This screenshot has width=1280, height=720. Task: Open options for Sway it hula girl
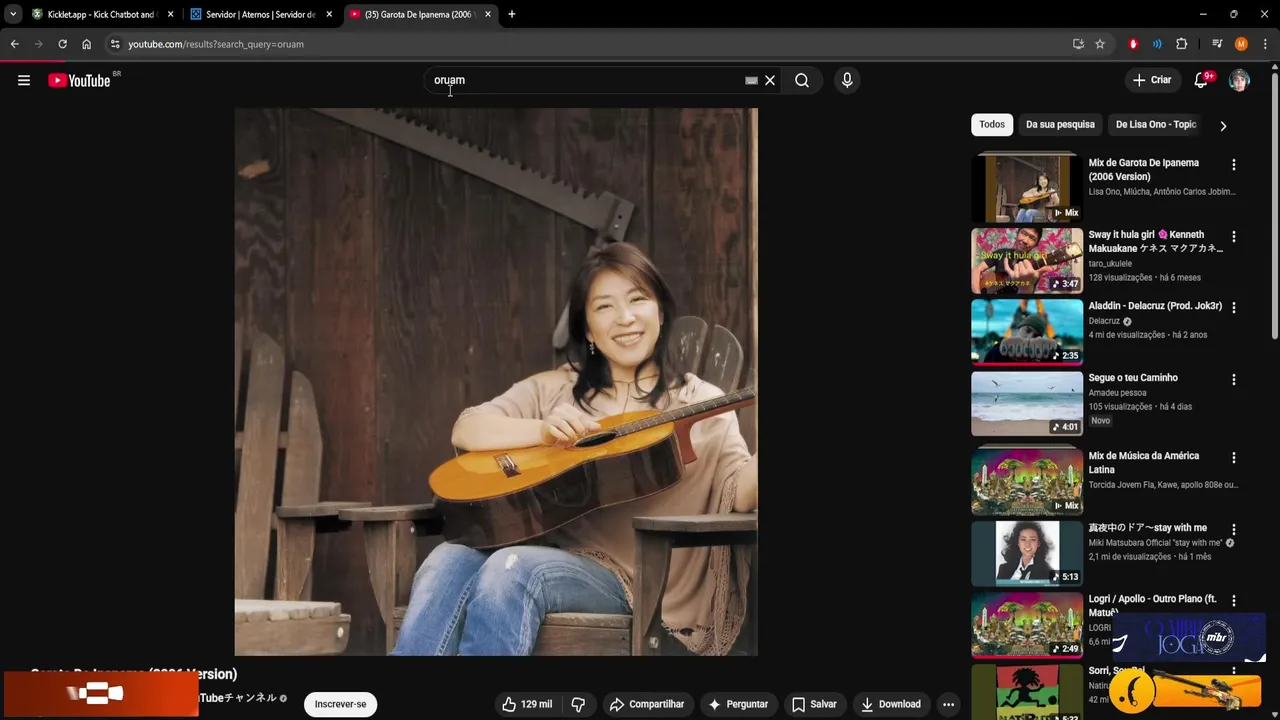[1233, 237]
